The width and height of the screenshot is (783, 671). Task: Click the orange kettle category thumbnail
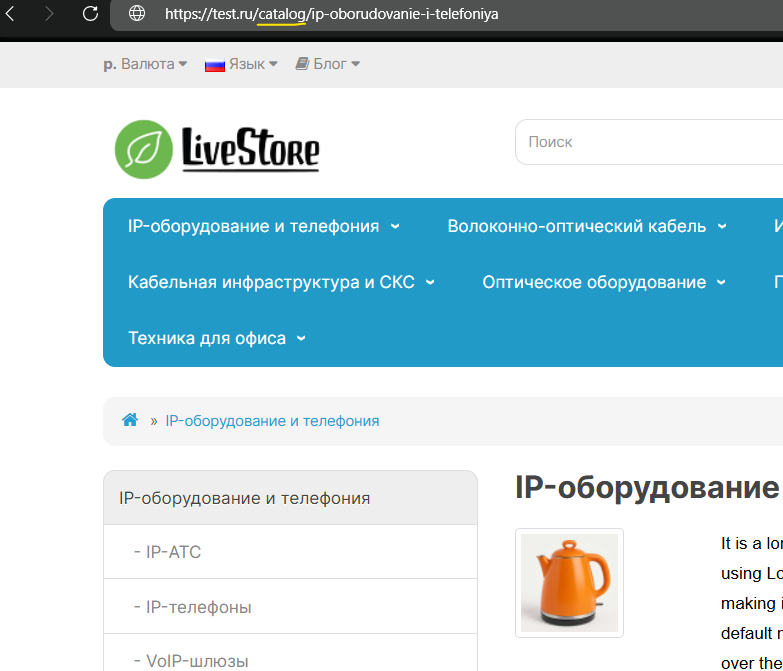point(569,583)
